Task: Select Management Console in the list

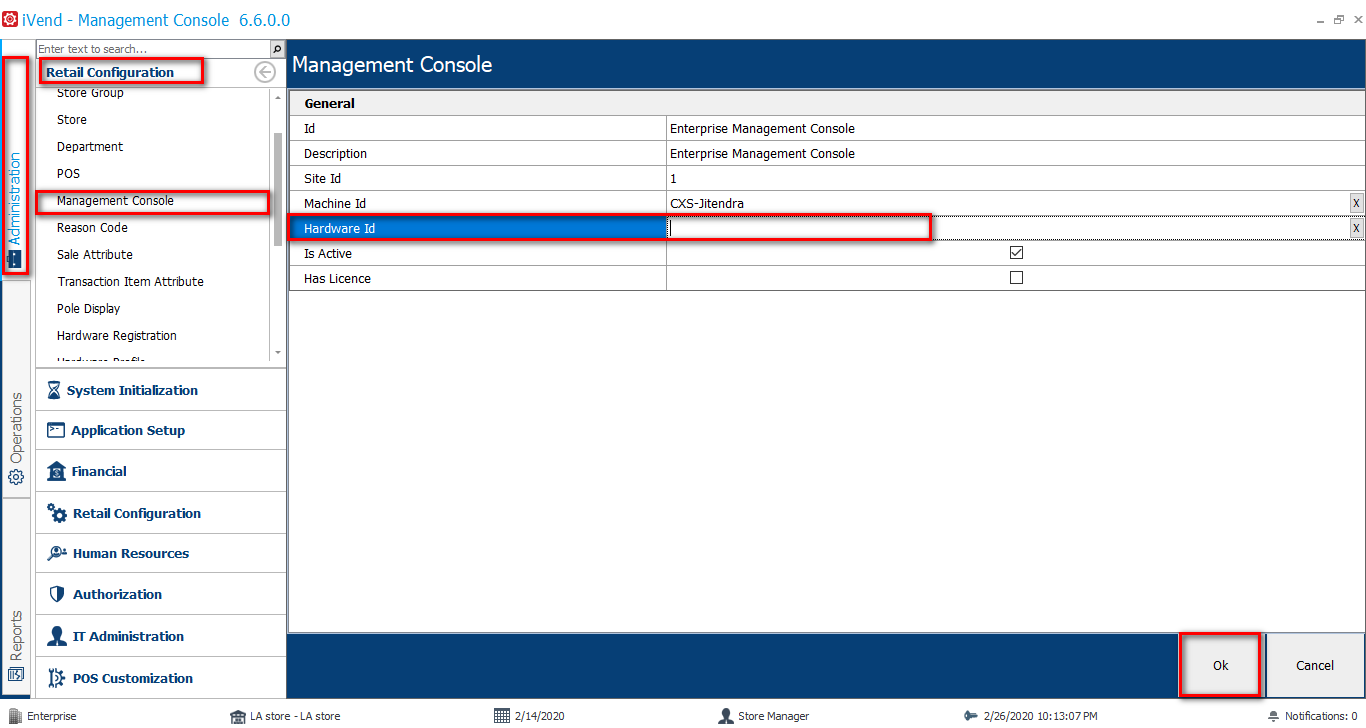Action: coord(115,201)
